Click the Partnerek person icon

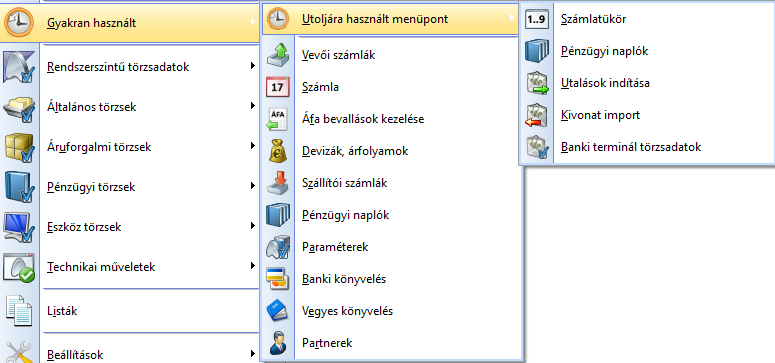(x=278, y=343)
